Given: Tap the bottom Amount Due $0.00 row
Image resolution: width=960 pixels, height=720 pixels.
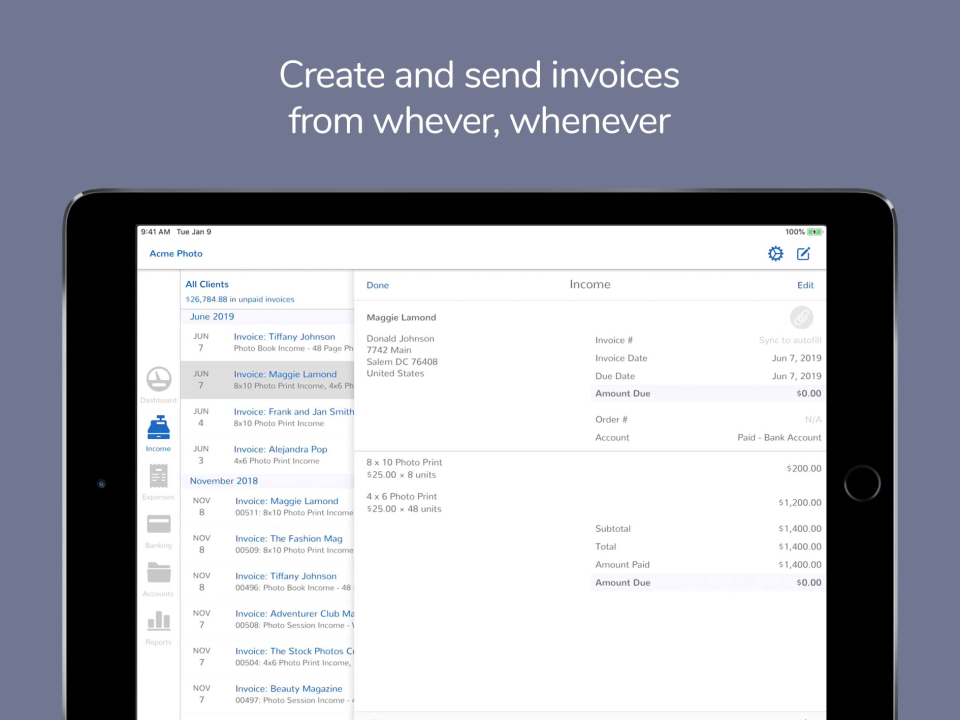Looking at the screenshot, I should point(708,582).
